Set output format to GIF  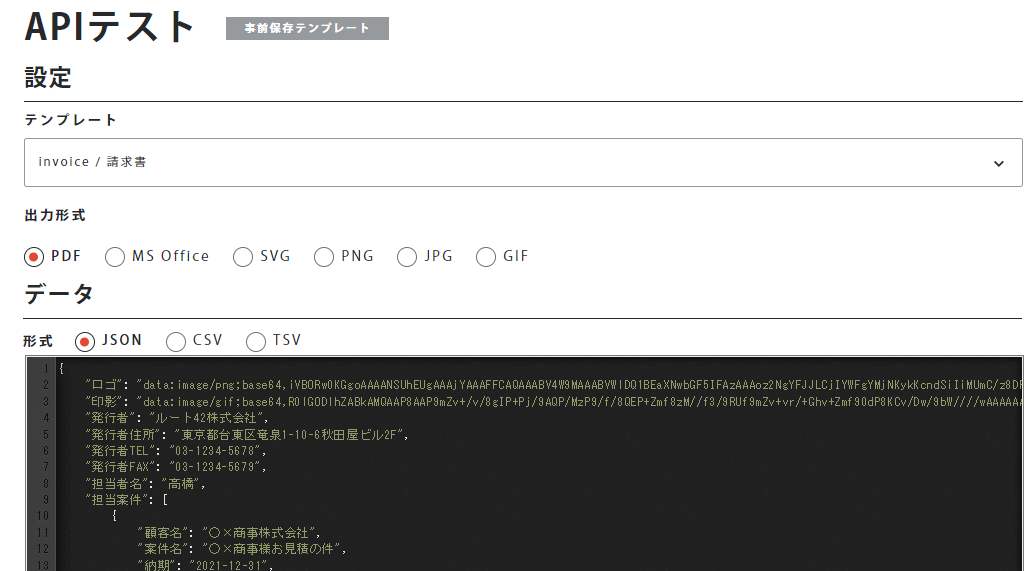point(486,257)
